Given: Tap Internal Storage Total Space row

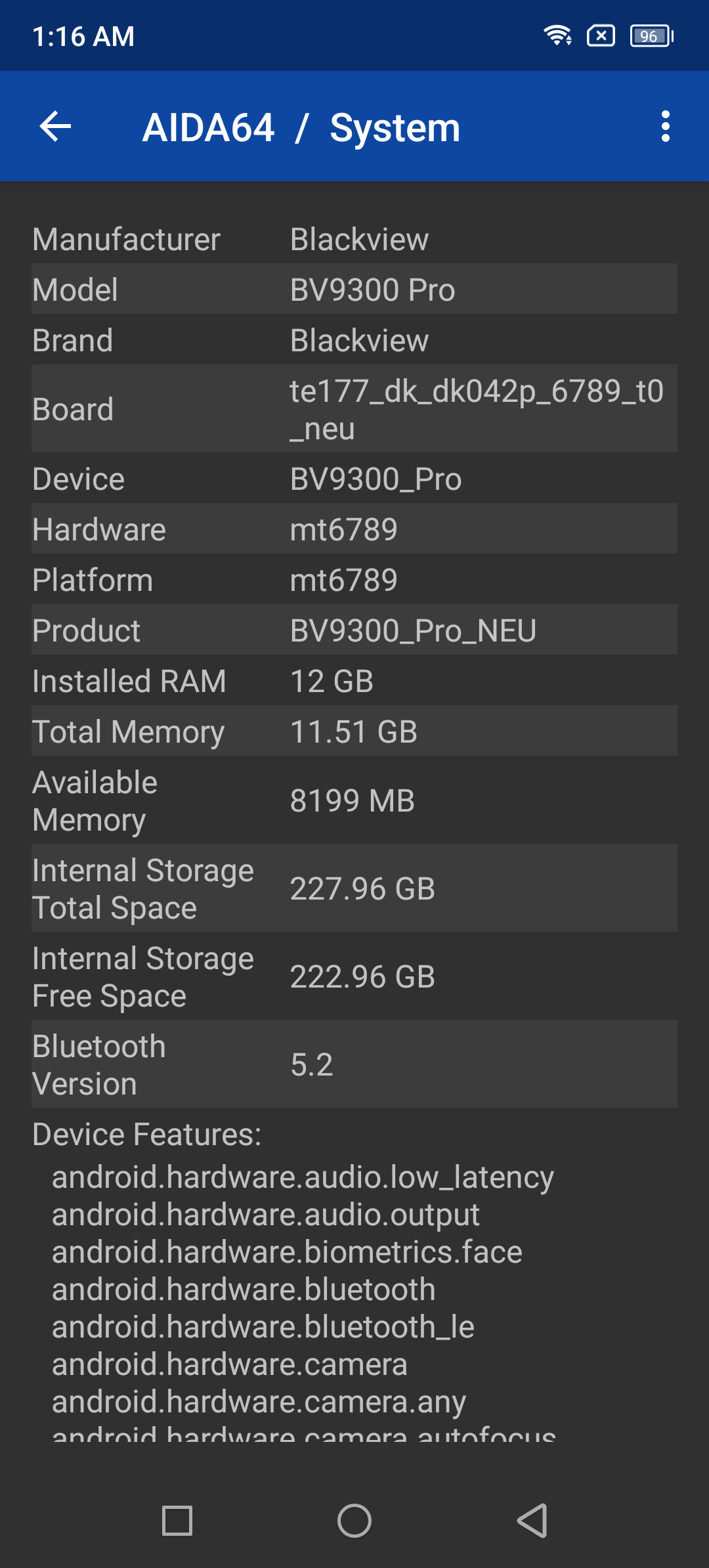Looking at the screenshot, I should coord(354,888).
